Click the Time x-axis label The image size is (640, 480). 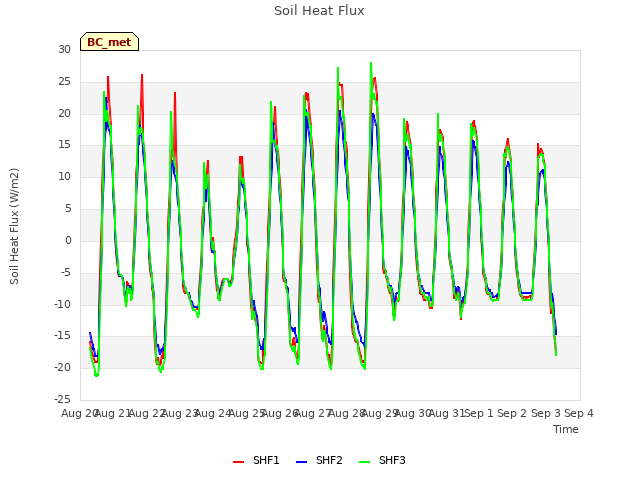566,429
